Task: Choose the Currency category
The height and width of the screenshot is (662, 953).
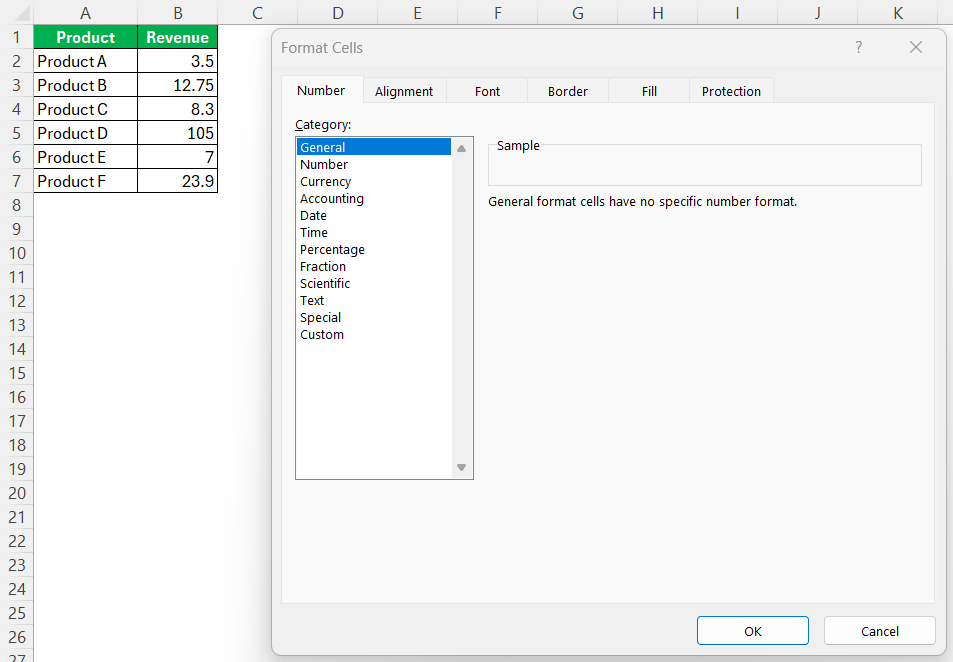Action: pyautogui.click(x=374, y=181)
